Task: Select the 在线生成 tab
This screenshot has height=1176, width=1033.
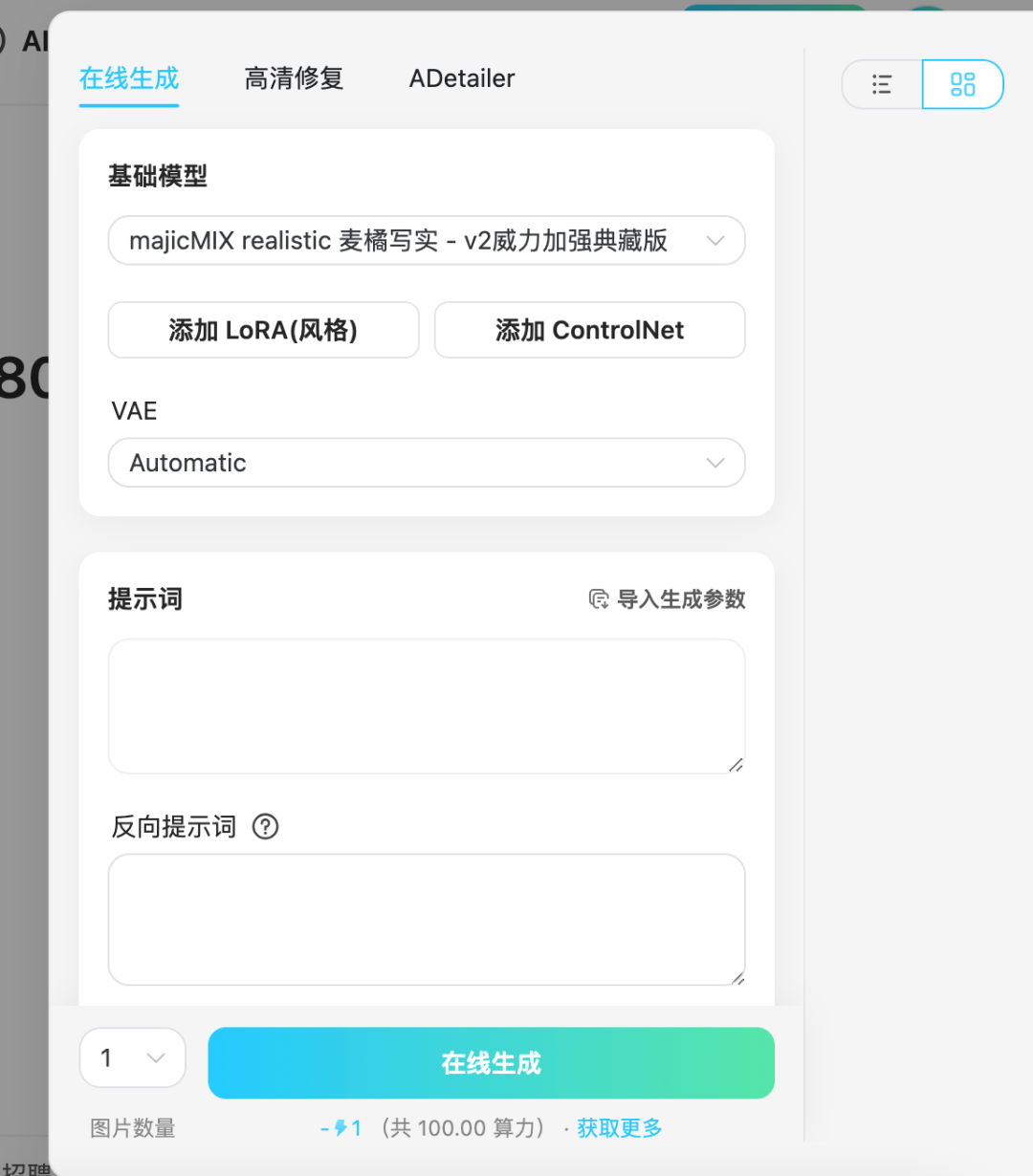Action: click(x=128, y=79)
